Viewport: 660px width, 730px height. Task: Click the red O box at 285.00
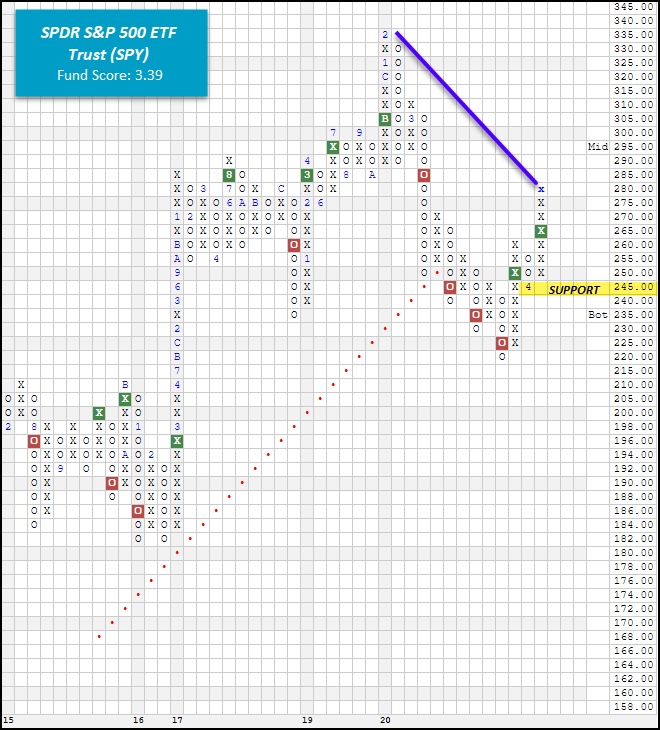pos(424,175)
